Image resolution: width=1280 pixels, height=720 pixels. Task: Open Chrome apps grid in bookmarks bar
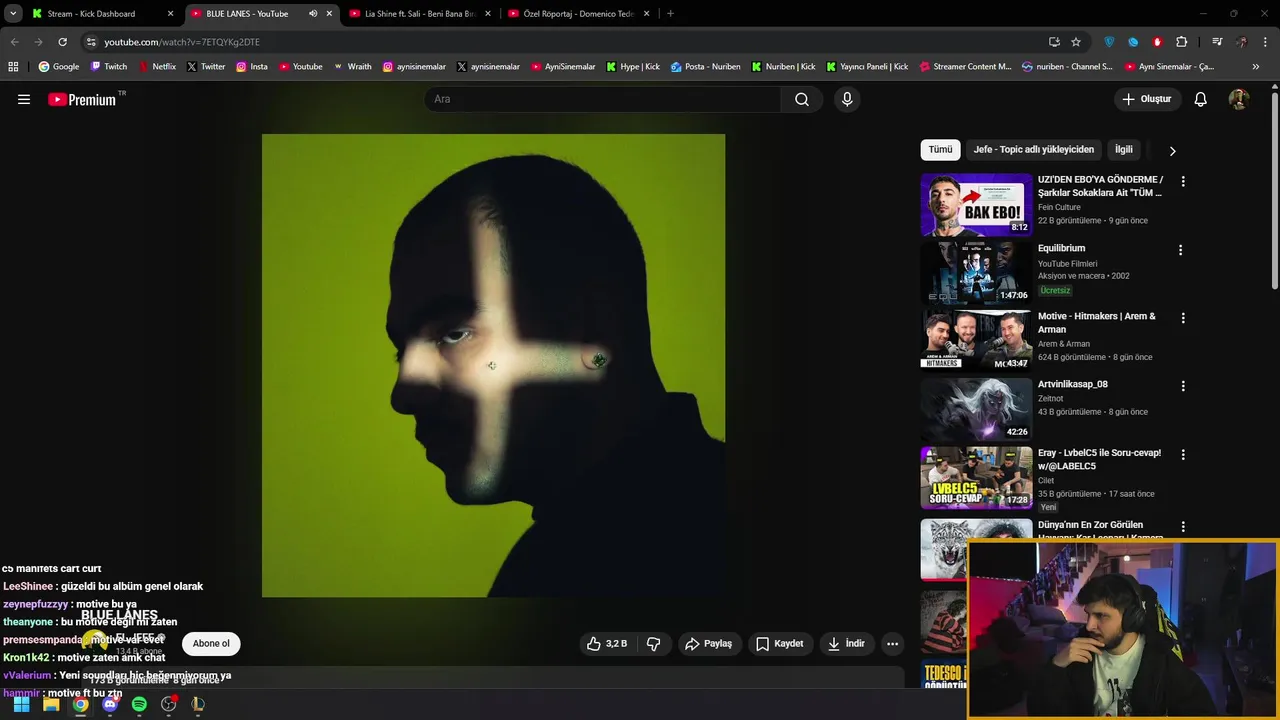point(13,67)
